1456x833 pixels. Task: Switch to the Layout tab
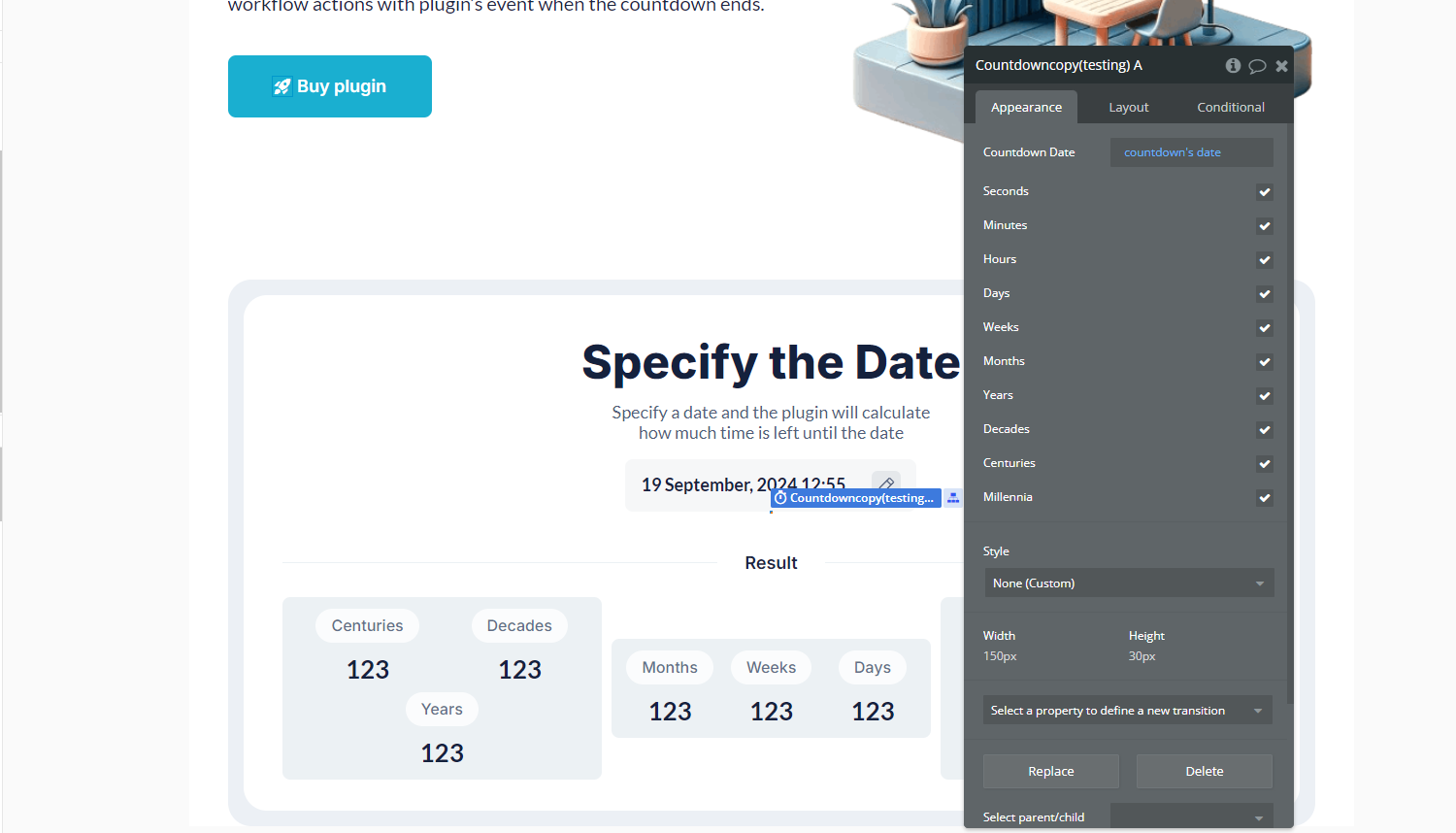point(1128,107)
